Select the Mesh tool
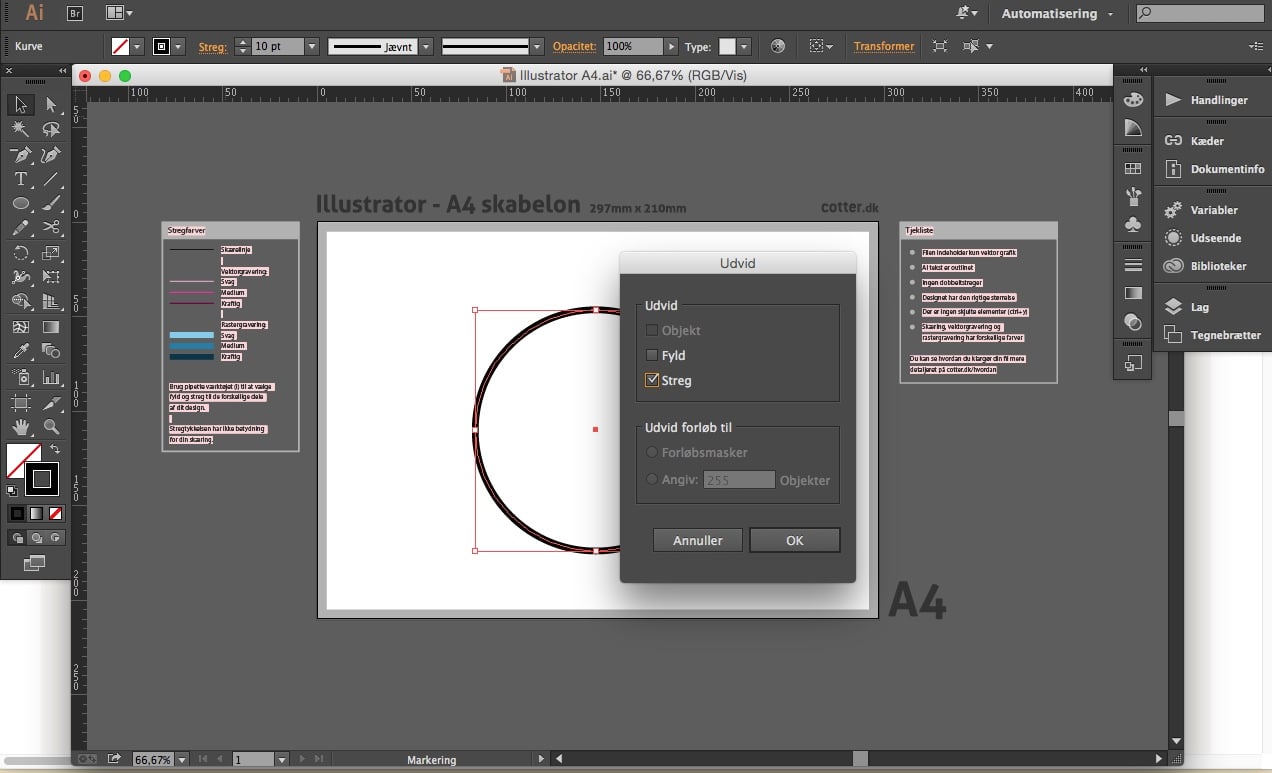Screen dimensions: 1272x773 pos(20,327)
